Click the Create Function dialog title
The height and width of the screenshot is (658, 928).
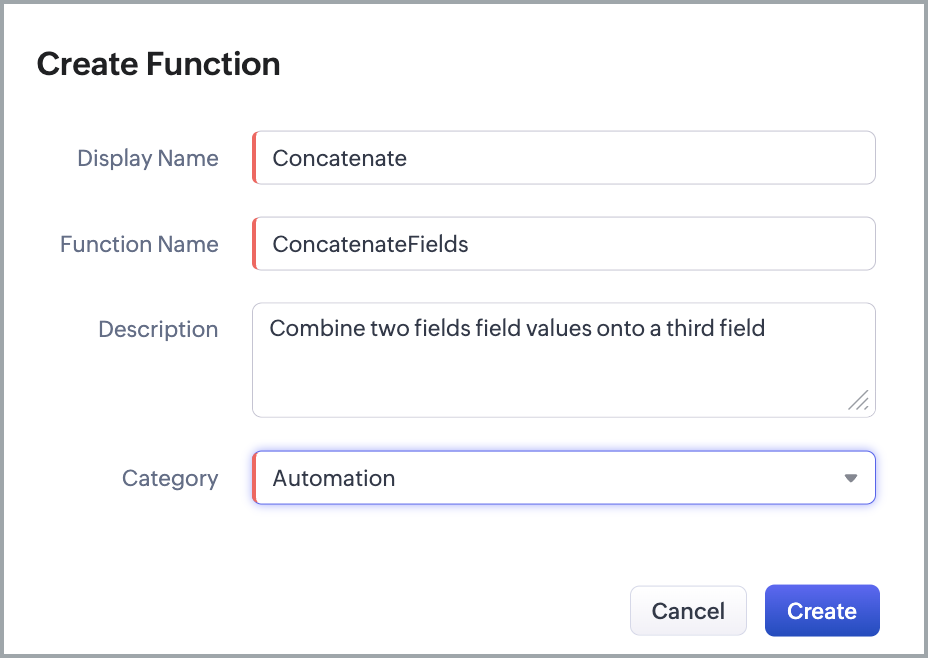click(x=158, y=64)
